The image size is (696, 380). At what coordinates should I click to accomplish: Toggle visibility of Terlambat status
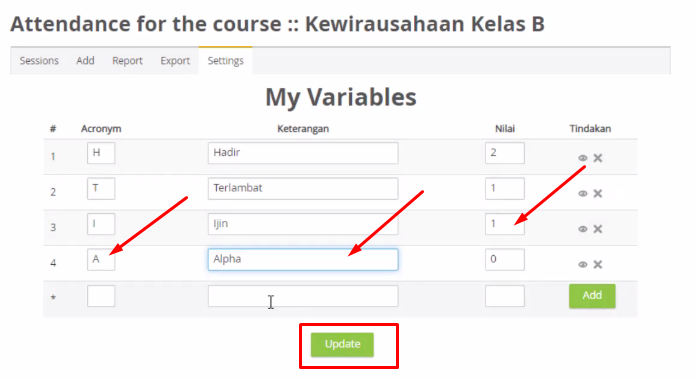coord(583,194)
